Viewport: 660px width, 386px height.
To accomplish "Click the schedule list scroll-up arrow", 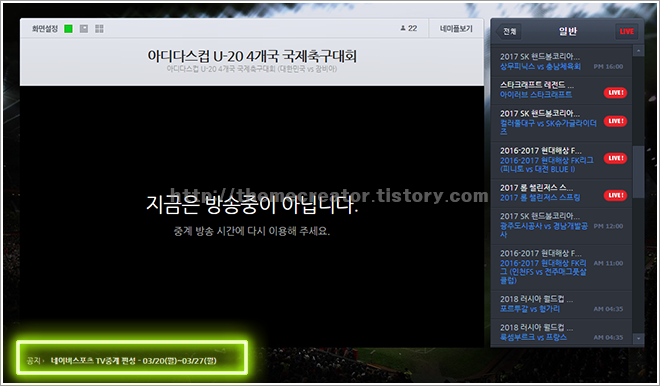I will (638, 51).
